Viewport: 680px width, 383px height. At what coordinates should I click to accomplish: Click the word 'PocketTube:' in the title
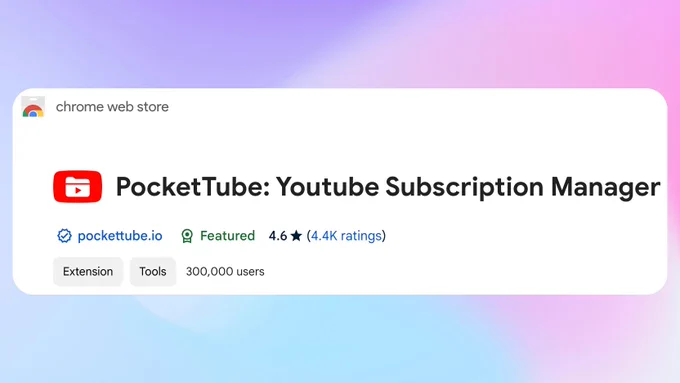pos(193,187)
